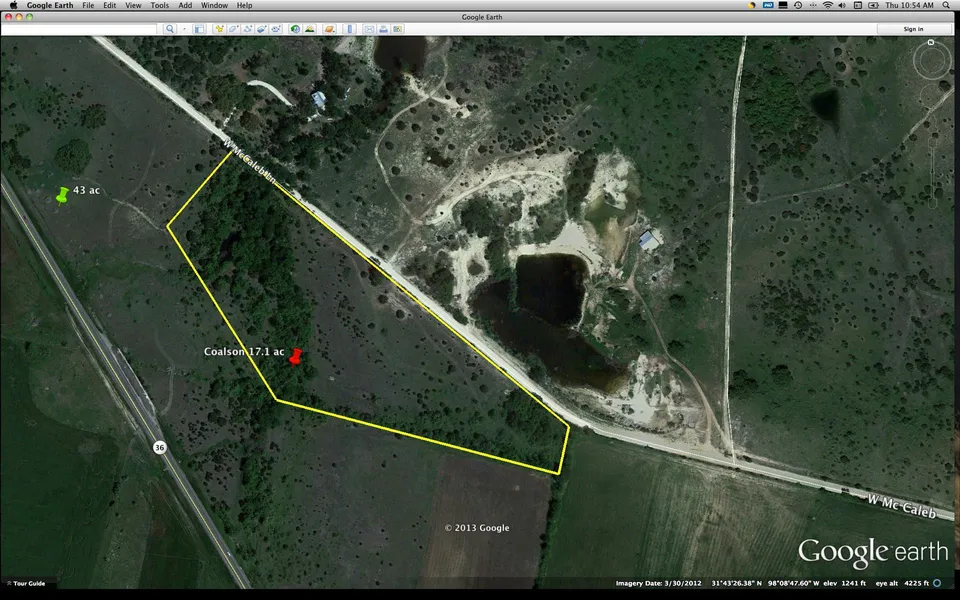The width and height of the screenshot is (960, 600).
Task: Select the Add Polygon tool
Action: point(232,29)
